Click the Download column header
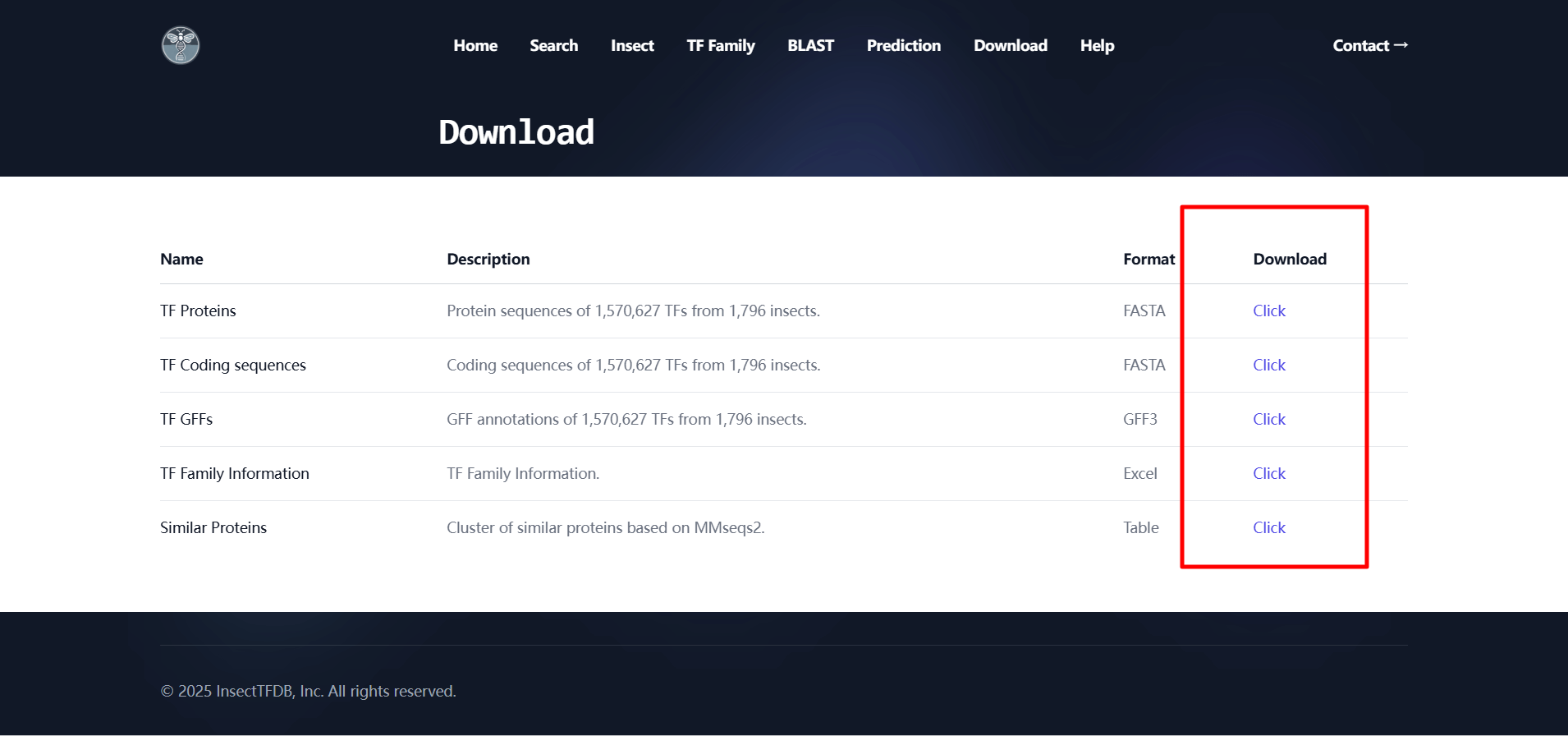The image size is (1568, 736). click(1289, 260)
